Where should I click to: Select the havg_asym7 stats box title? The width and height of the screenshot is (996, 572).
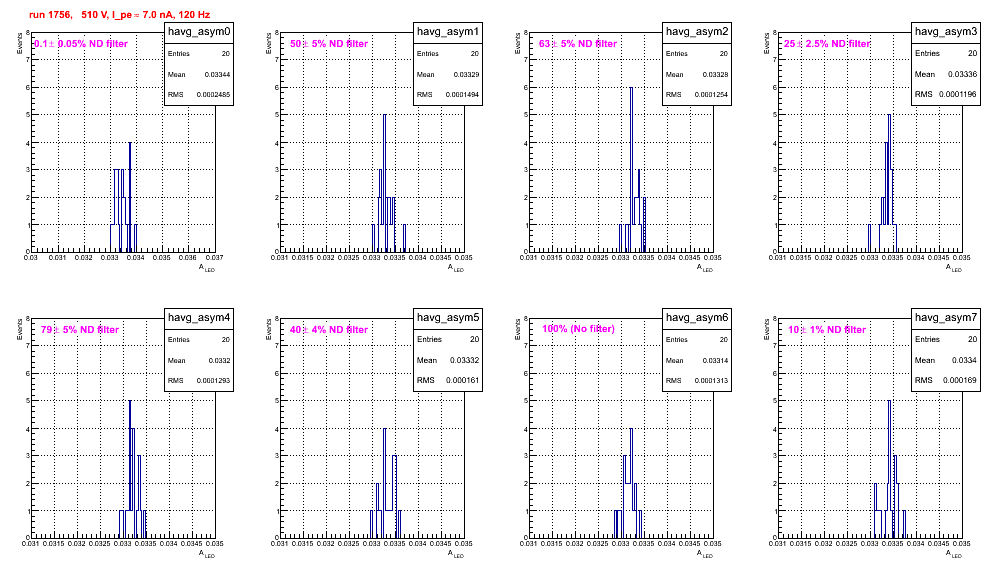[x=946, y=317]
